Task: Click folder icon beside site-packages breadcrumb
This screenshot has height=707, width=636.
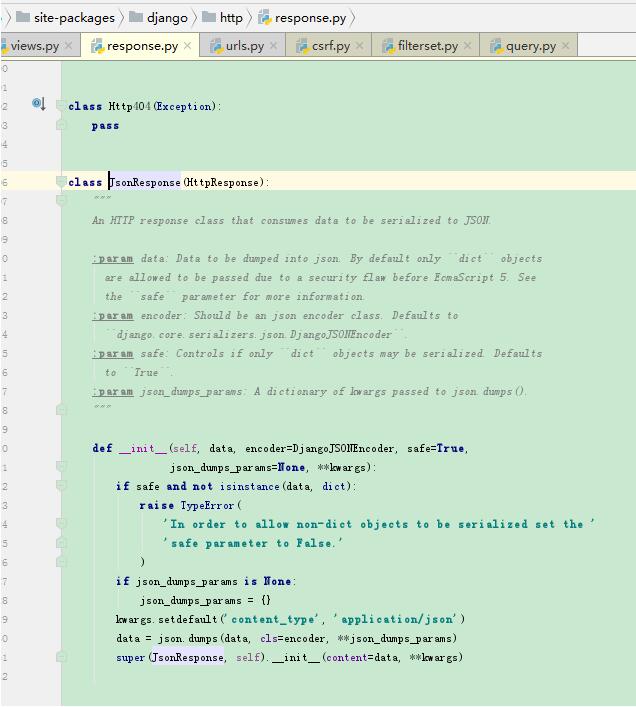Action: tap(23, 17)
